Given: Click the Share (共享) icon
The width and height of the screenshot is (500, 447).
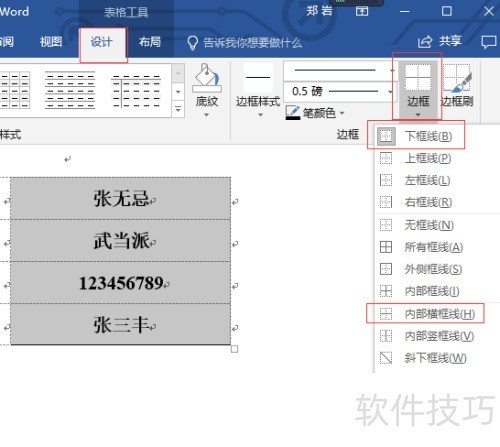Looking at the screenshot, I should pyautogui.click(x=425, y=42).
